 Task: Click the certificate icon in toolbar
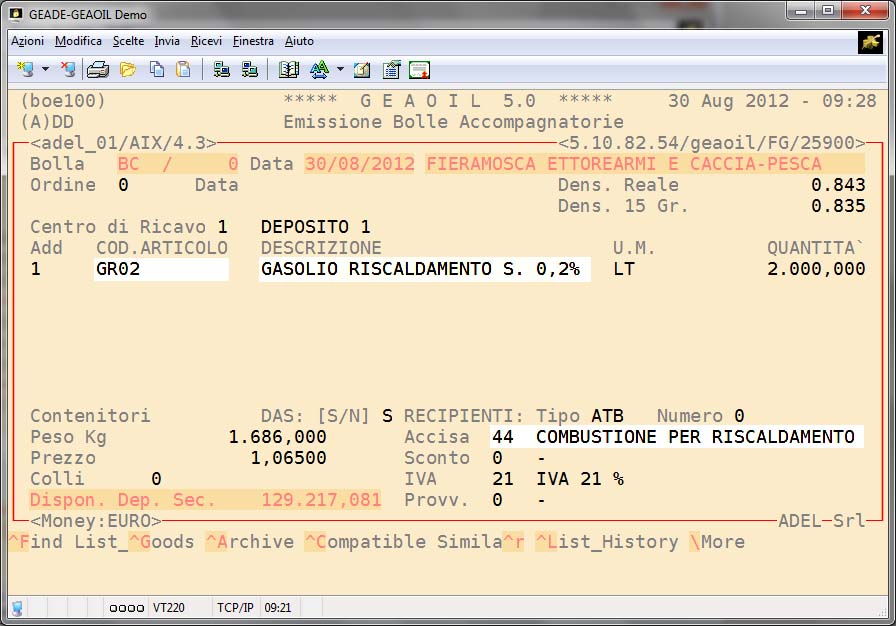click(419, 70)
